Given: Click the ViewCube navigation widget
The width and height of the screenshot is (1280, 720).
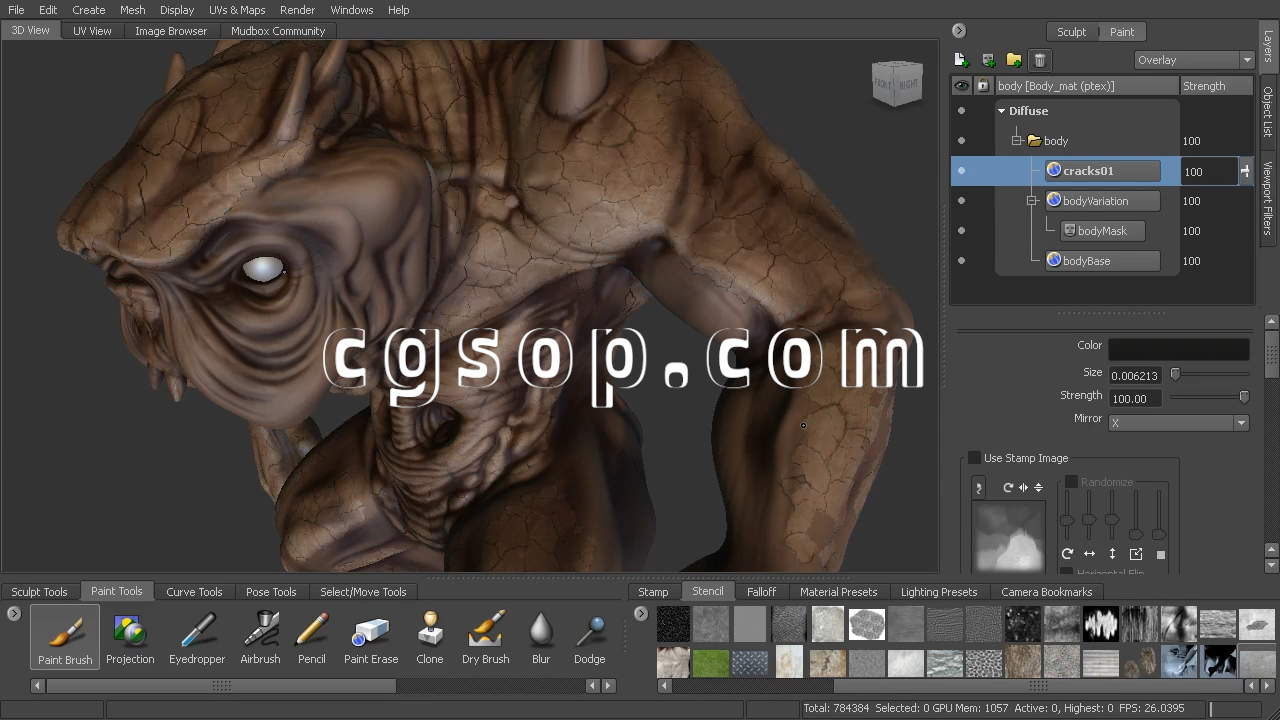Looking at the screenshot, I should [896, 83].
